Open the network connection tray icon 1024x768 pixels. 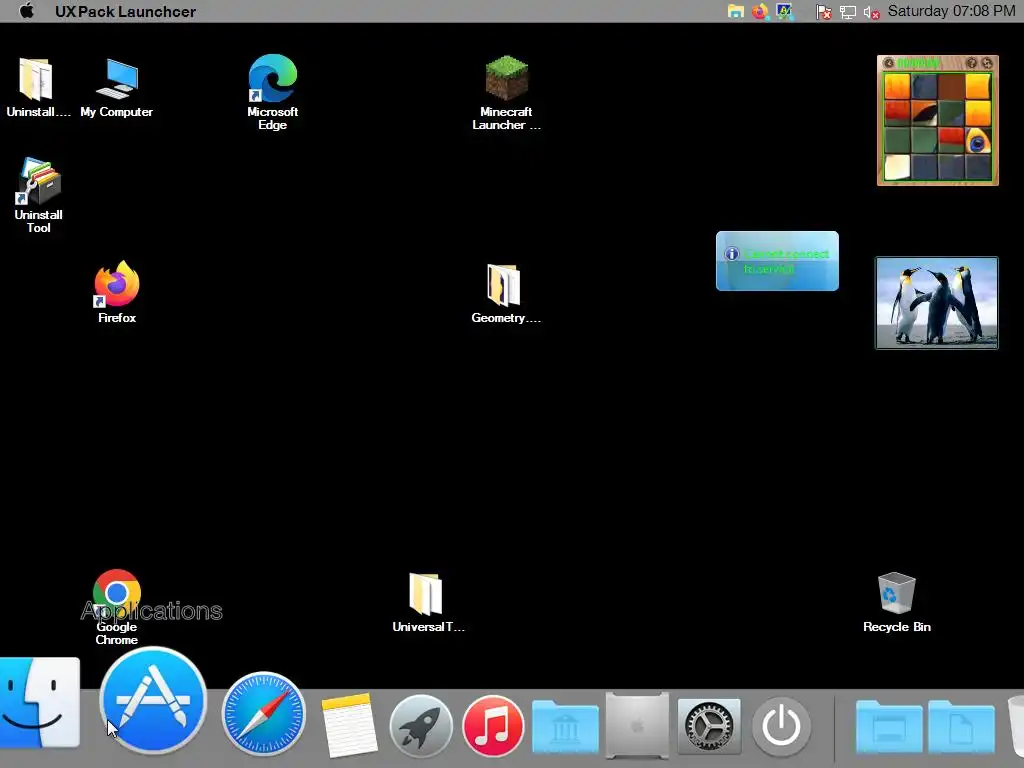(x=848, y=12)
